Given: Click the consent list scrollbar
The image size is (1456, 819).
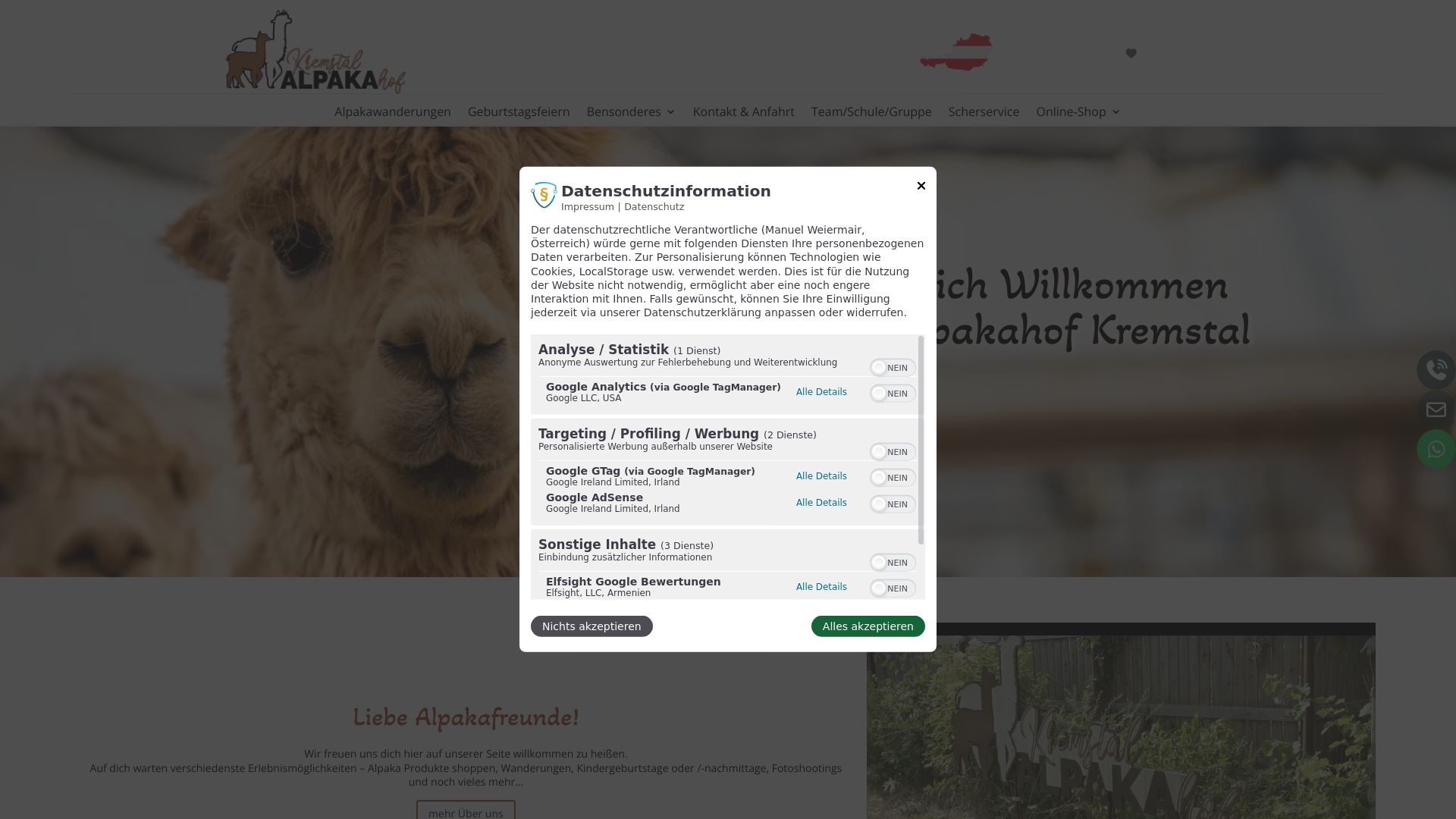Looking at the screenshot, I should coord(921,440).
